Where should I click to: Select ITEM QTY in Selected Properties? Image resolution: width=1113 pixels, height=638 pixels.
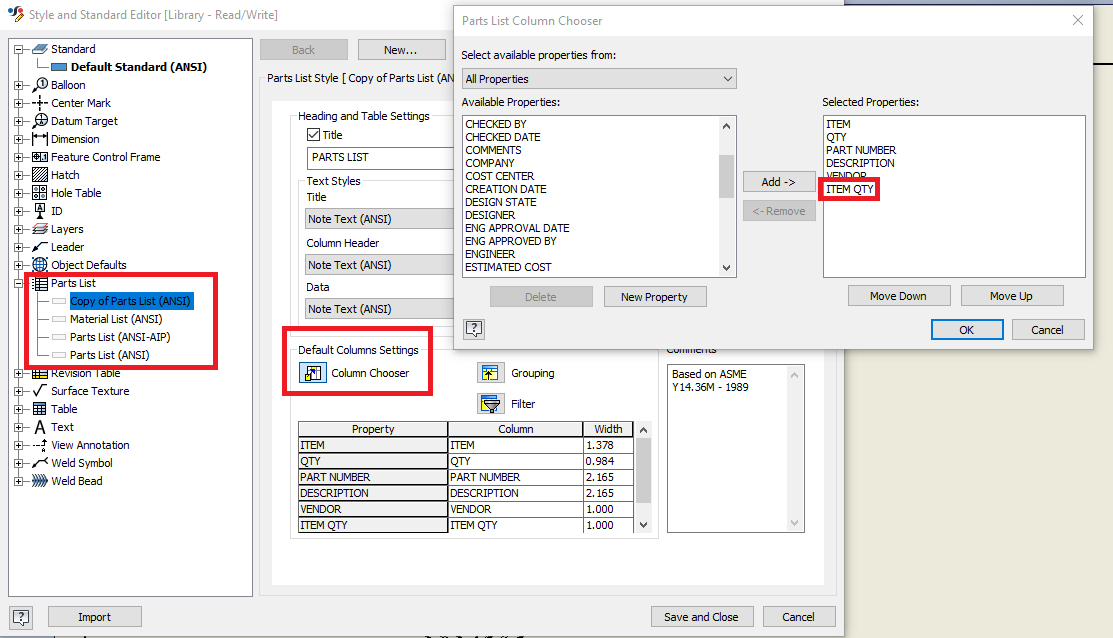point(849,188)
